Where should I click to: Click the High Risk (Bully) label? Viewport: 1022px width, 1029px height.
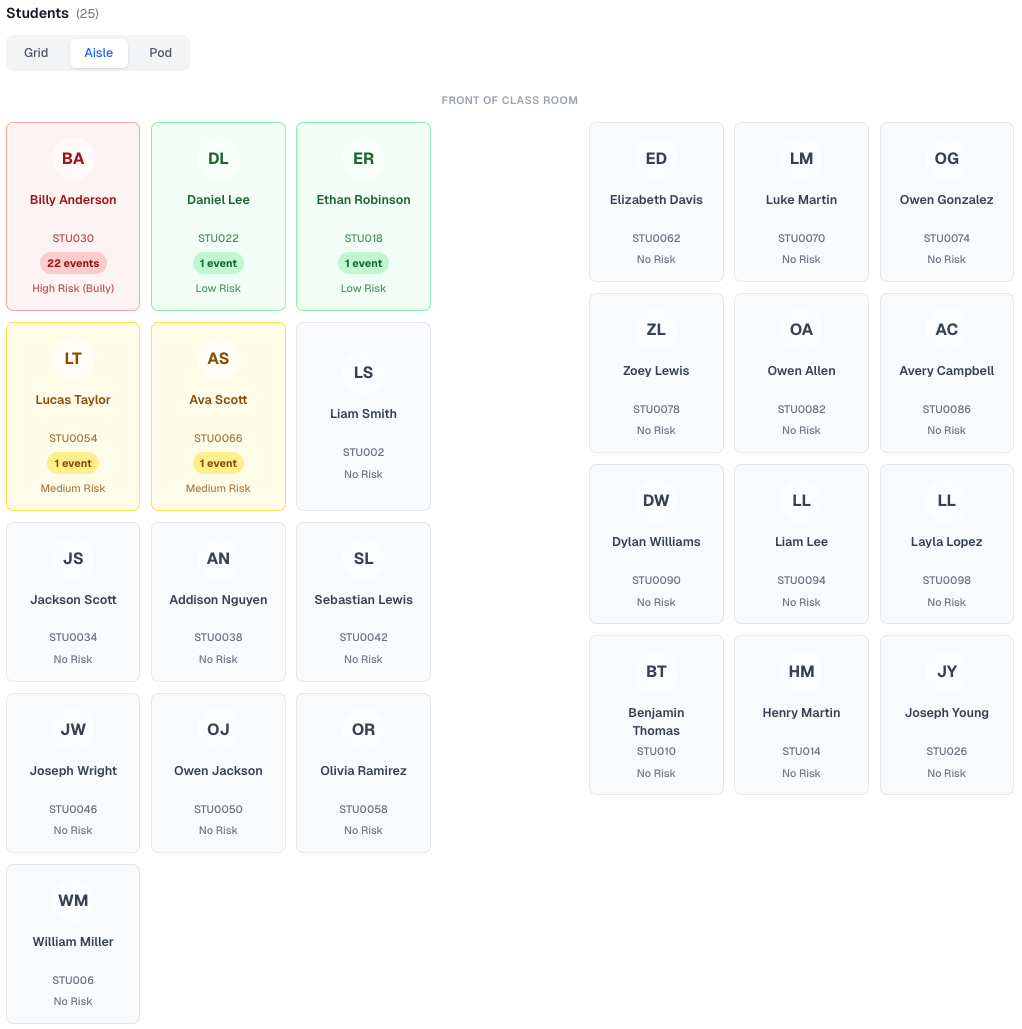[73, 287]
